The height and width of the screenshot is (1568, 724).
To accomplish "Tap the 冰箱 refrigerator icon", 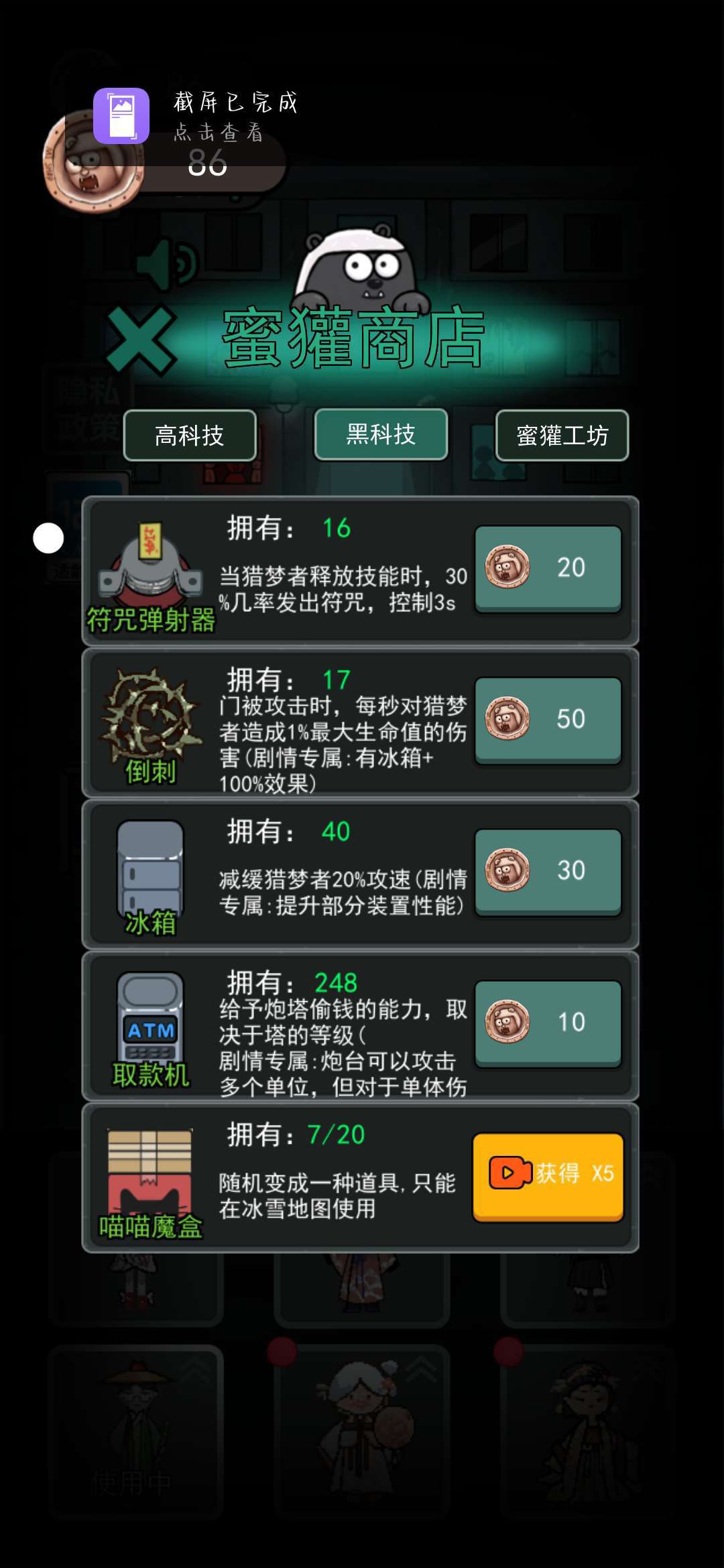I will coord(150,868).
